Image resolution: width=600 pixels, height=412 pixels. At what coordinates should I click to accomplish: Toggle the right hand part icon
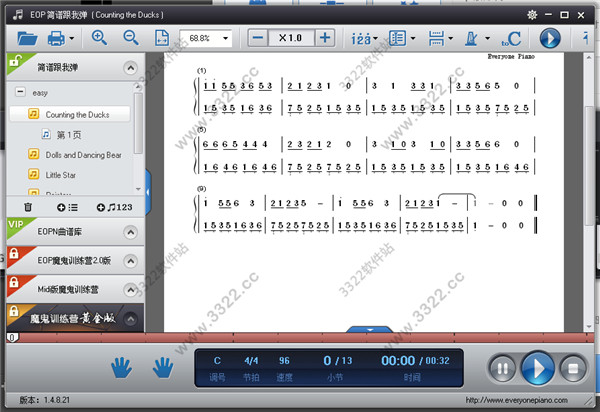pyautogui.click(x=163, y=367)
